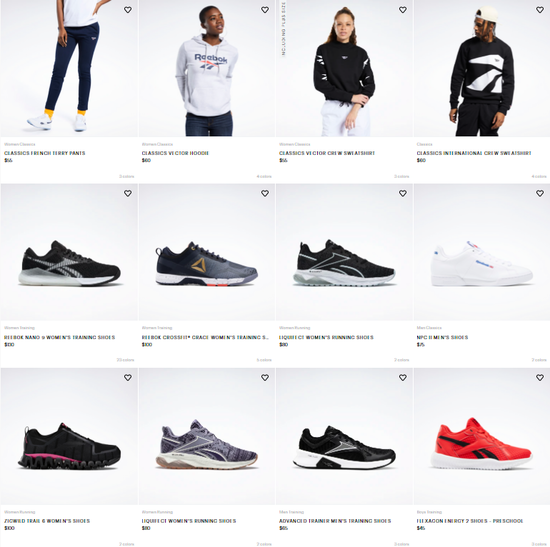The height and width of the screenshot is (547, 550).
Task: Open Classics Vector Hoodie product title
Action: (x=175, y=153)
